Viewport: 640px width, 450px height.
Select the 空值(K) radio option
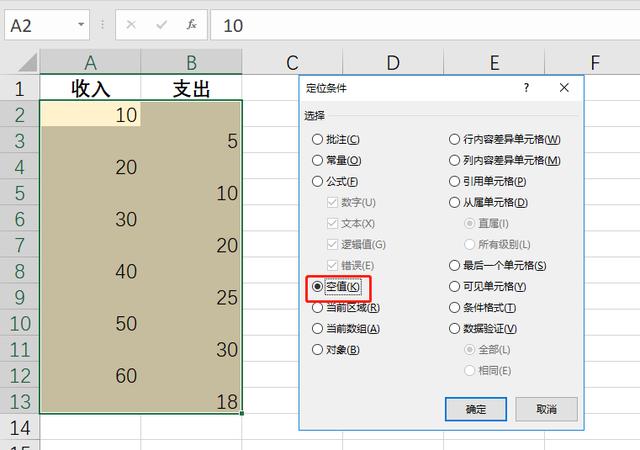[336, 287]
